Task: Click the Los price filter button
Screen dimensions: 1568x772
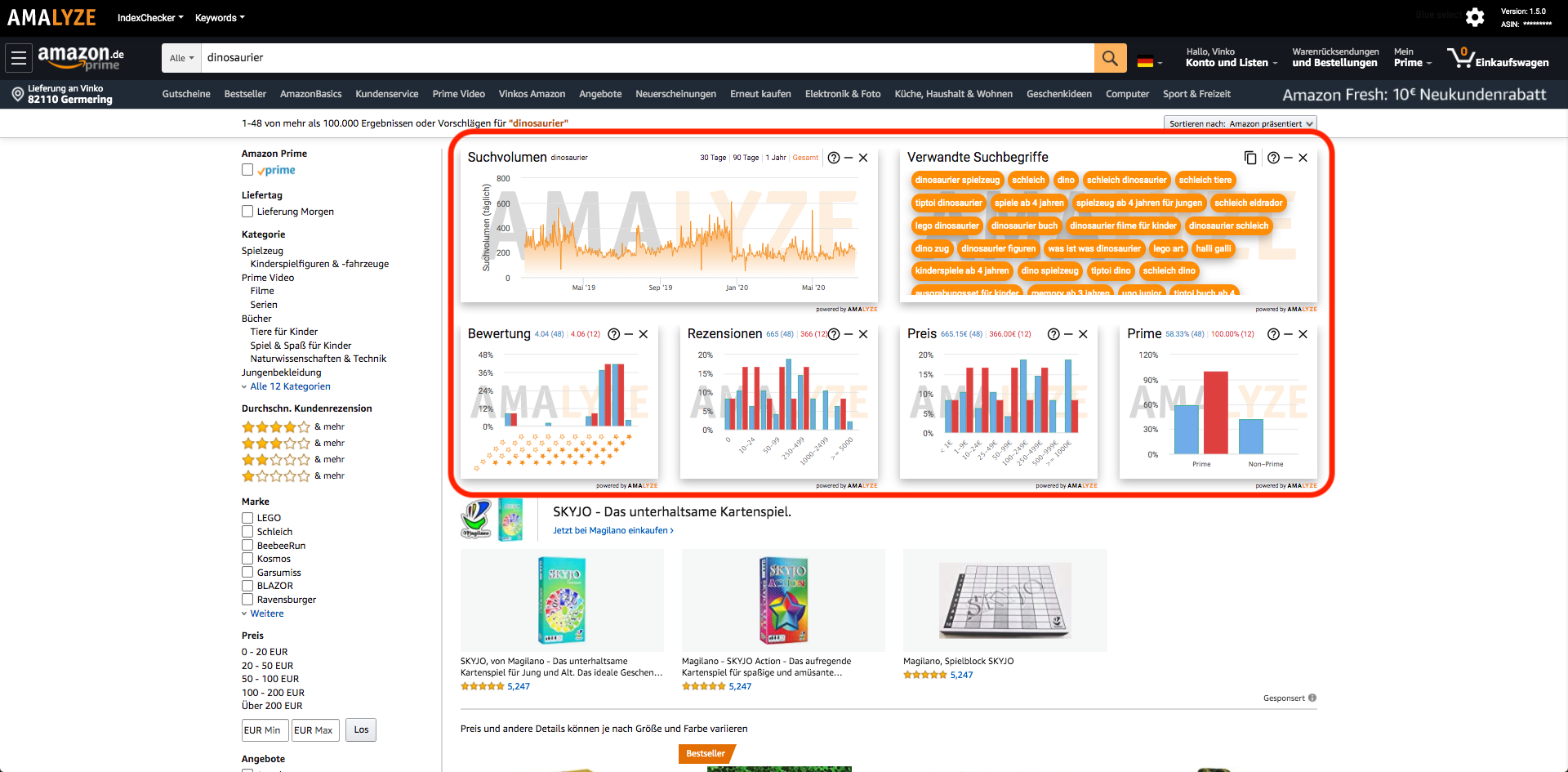Action: pos(361,730)
